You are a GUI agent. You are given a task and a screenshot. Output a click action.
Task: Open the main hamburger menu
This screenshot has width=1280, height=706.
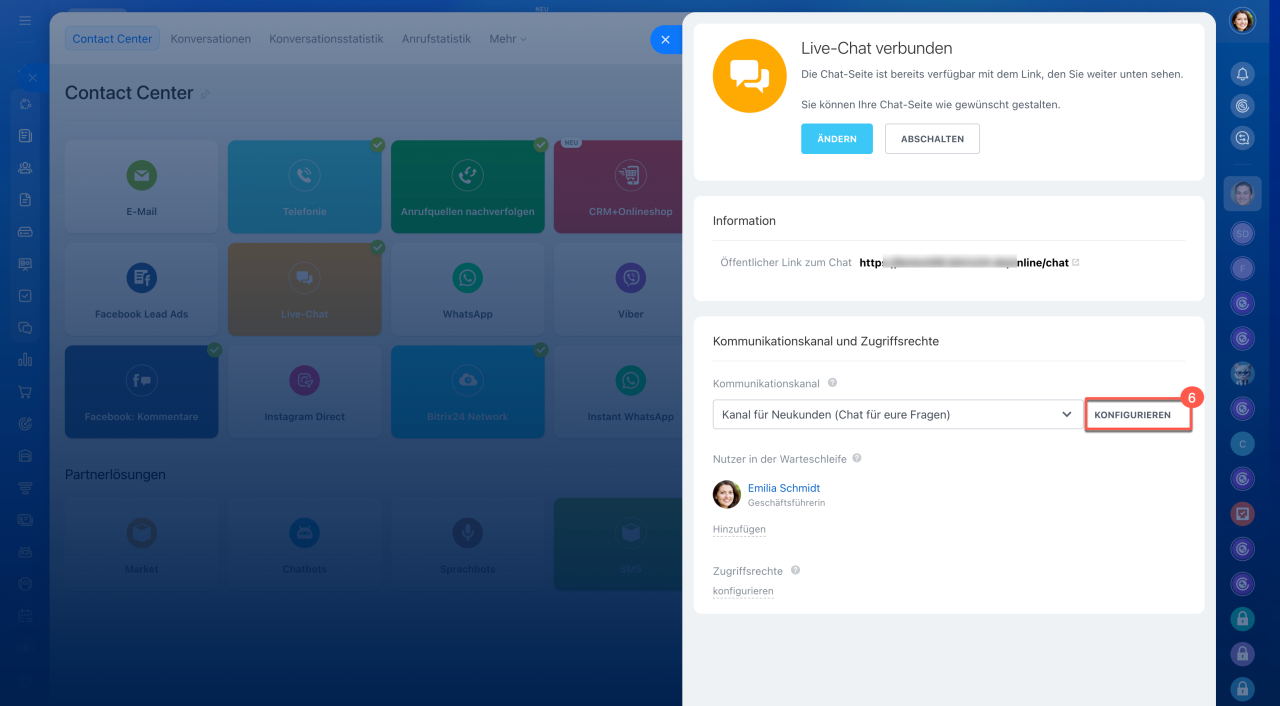[x=25, y=21]
